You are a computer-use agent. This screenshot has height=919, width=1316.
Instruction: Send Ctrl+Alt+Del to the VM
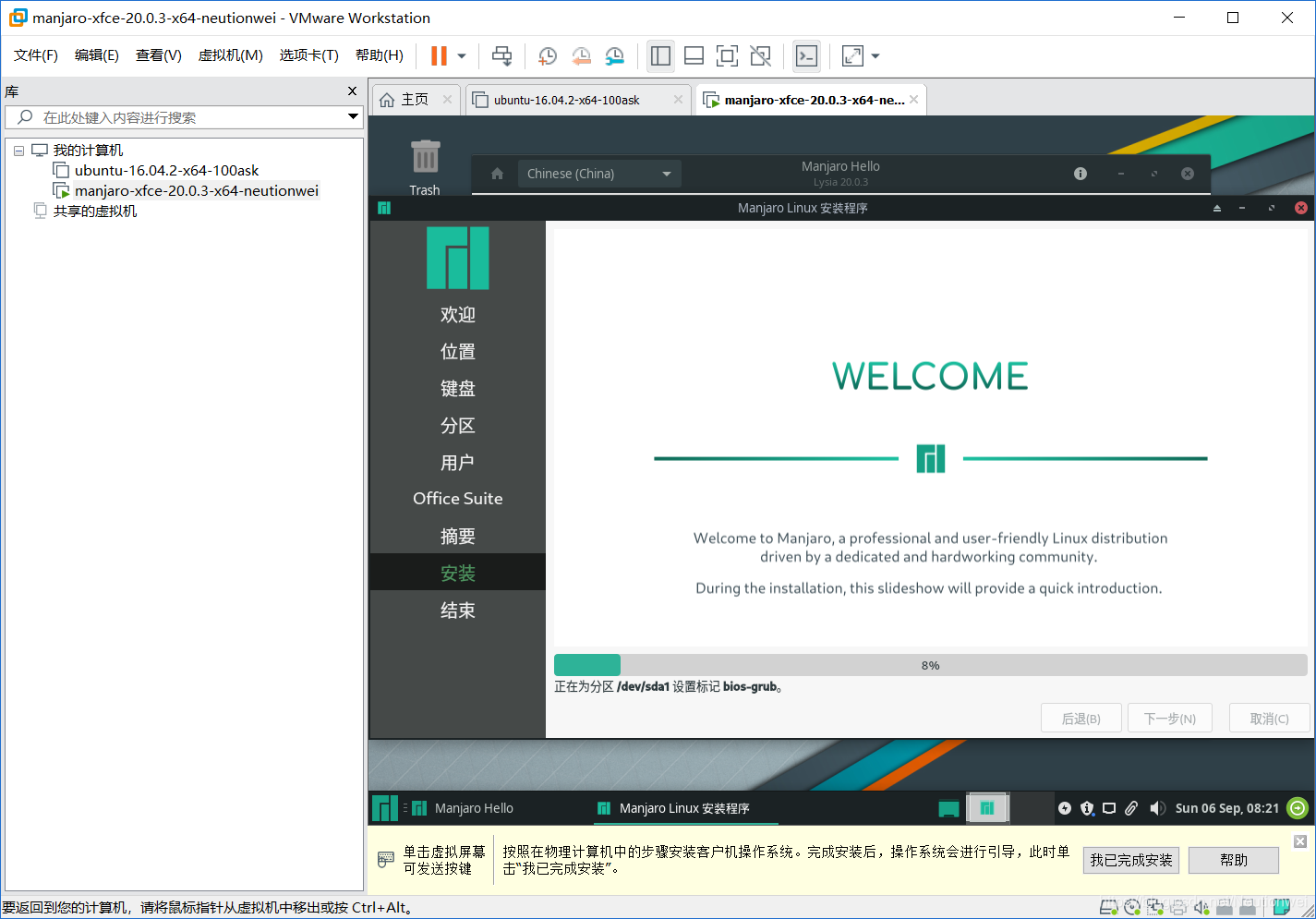pyautogui.click(x=501, y=56)
